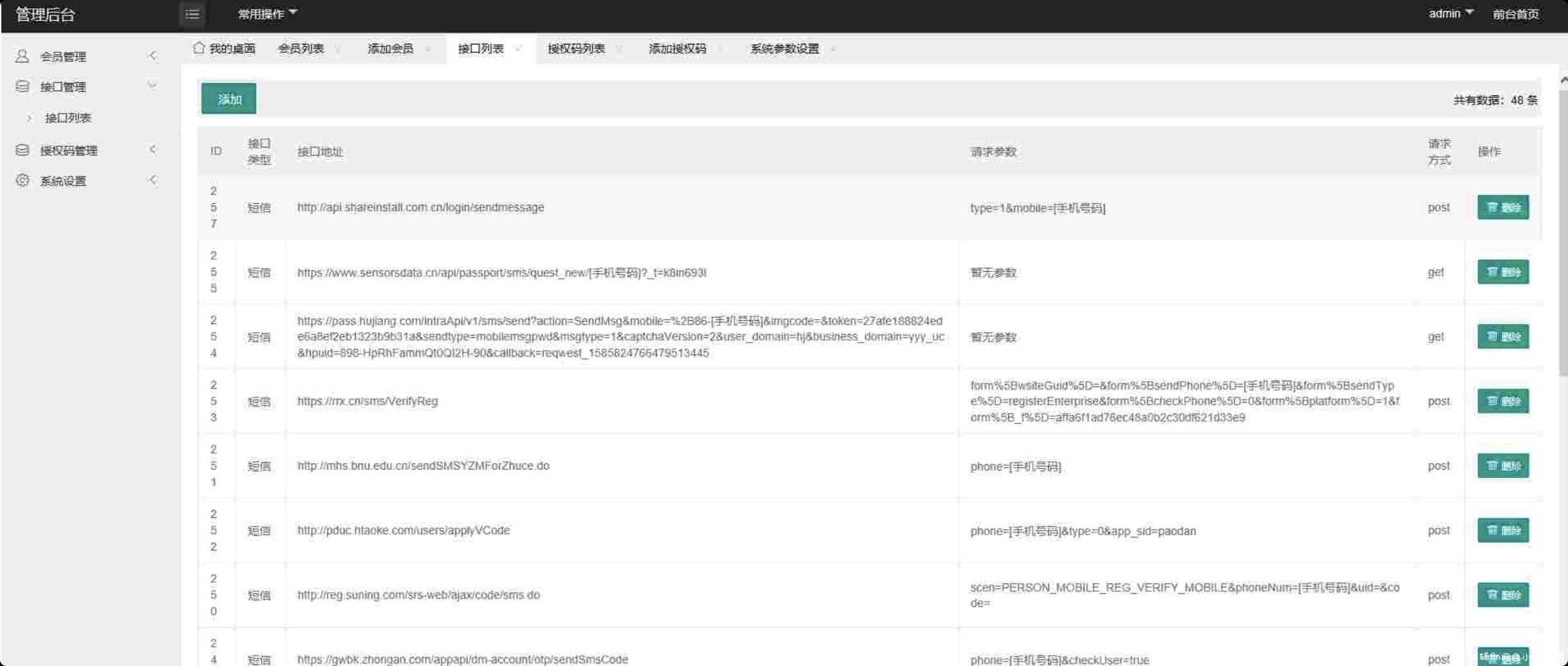The width and height of the screenshot is (1568, 666).
Task: Click the 暂无参数 cell in the sensorsdata row
Action: (x=993, y=272)
